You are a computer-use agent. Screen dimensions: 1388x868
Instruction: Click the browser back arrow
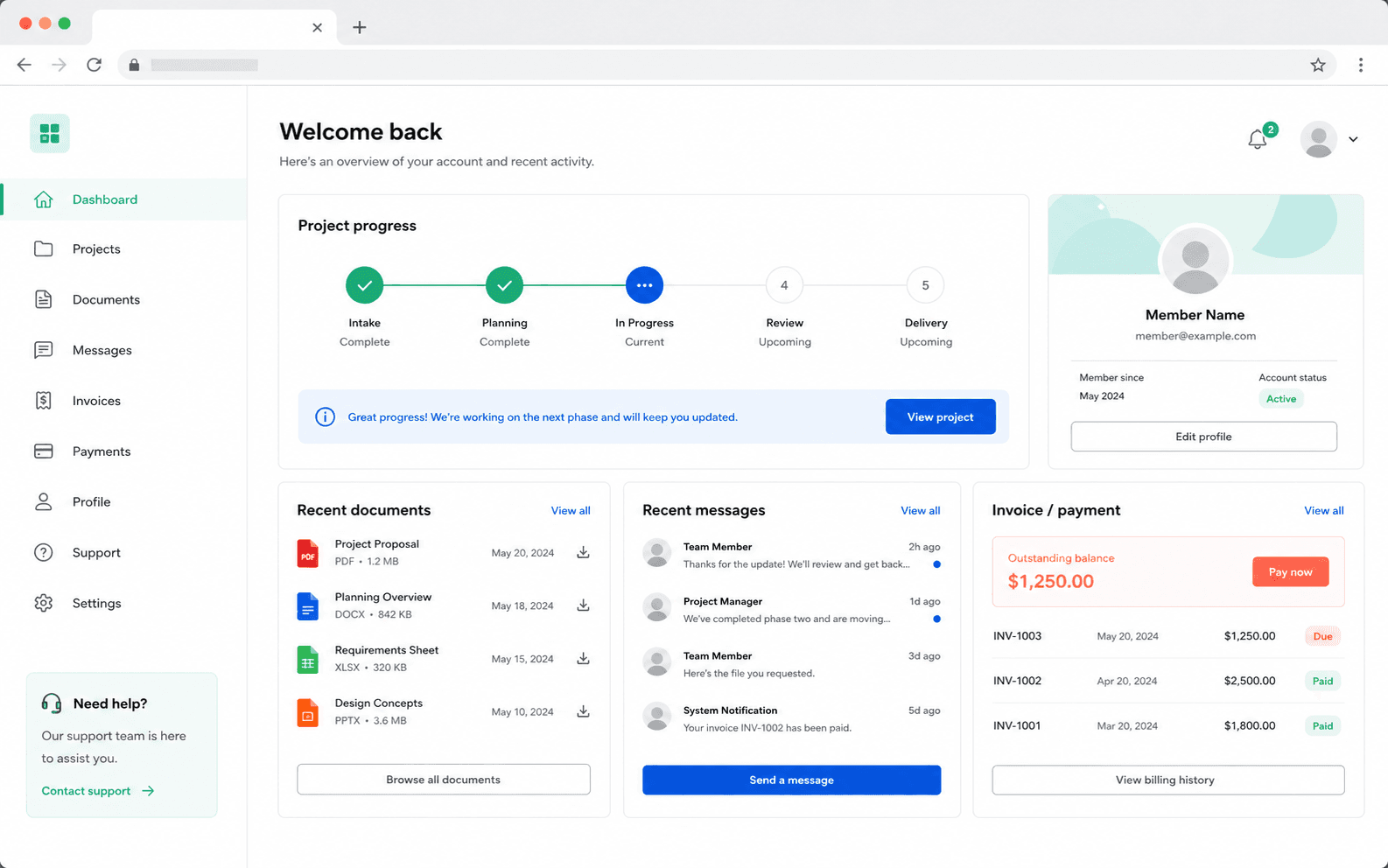(24, 65)
